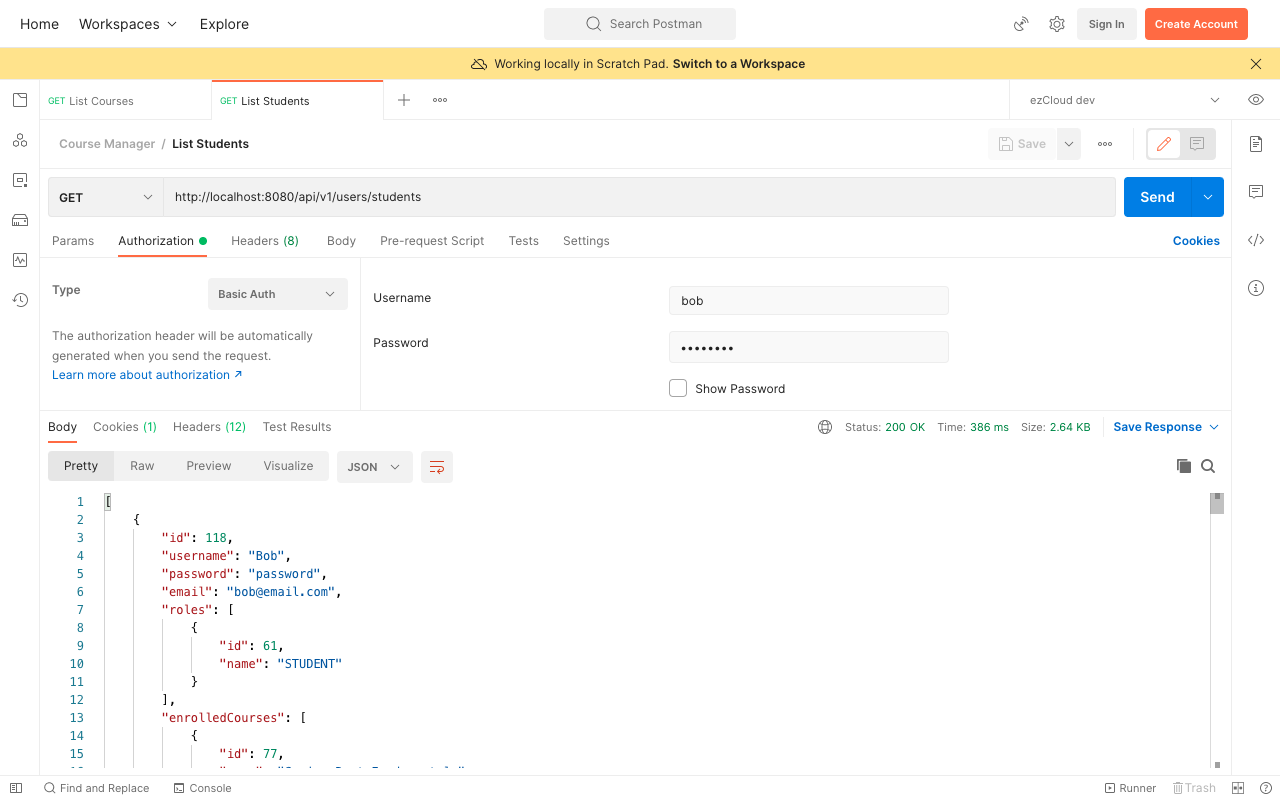
Task: Add a new request tab with plus icon
Action: pyautogui.click(x=404, y=100)
